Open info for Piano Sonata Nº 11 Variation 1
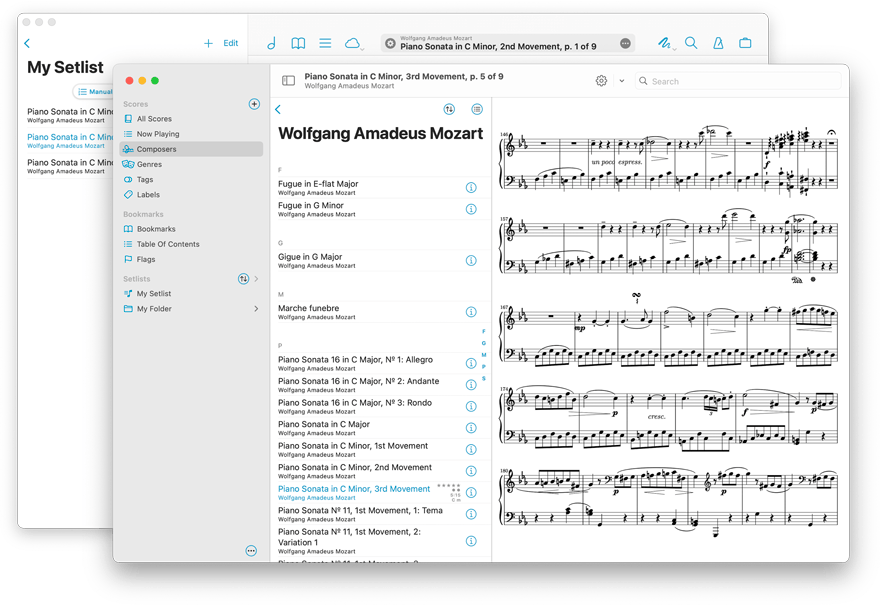The width and height of the screenshot is (880, 605). 471,541
